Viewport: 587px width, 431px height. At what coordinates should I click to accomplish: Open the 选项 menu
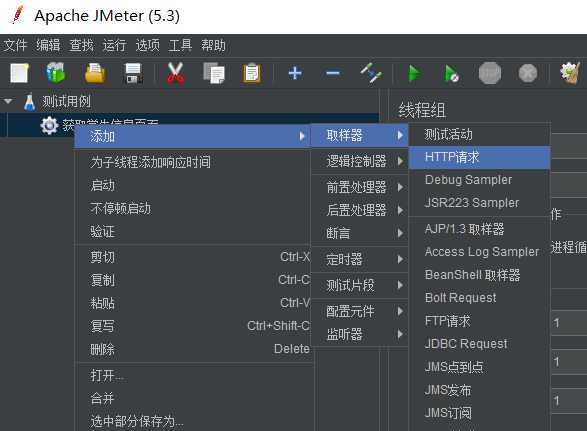(147, 46)
